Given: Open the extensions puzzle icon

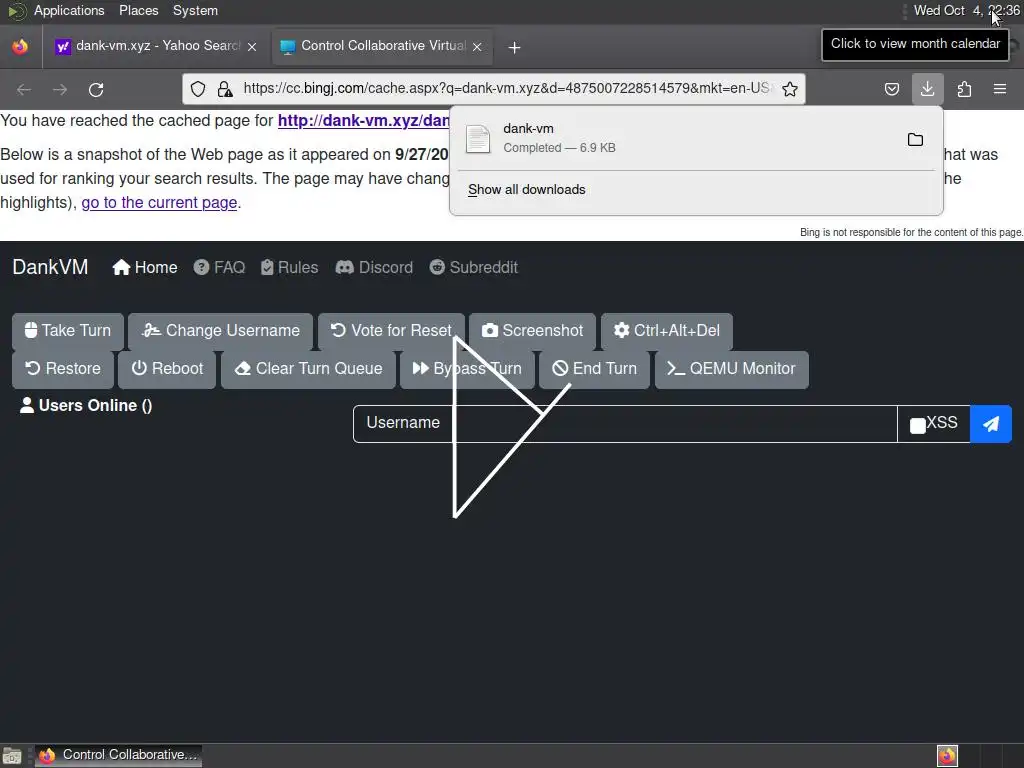Looking at the screenshot, I should (964, 89).
